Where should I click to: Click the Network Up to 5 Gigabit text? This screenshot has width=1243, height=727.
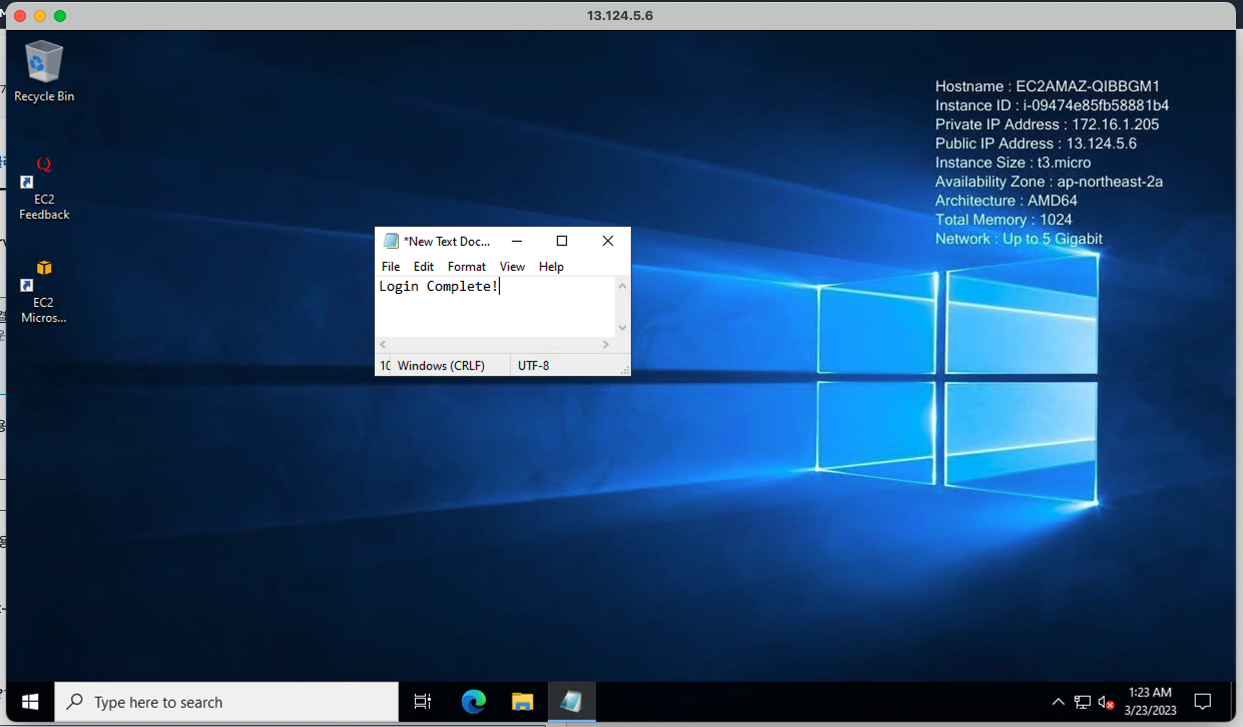[1019, 238]
